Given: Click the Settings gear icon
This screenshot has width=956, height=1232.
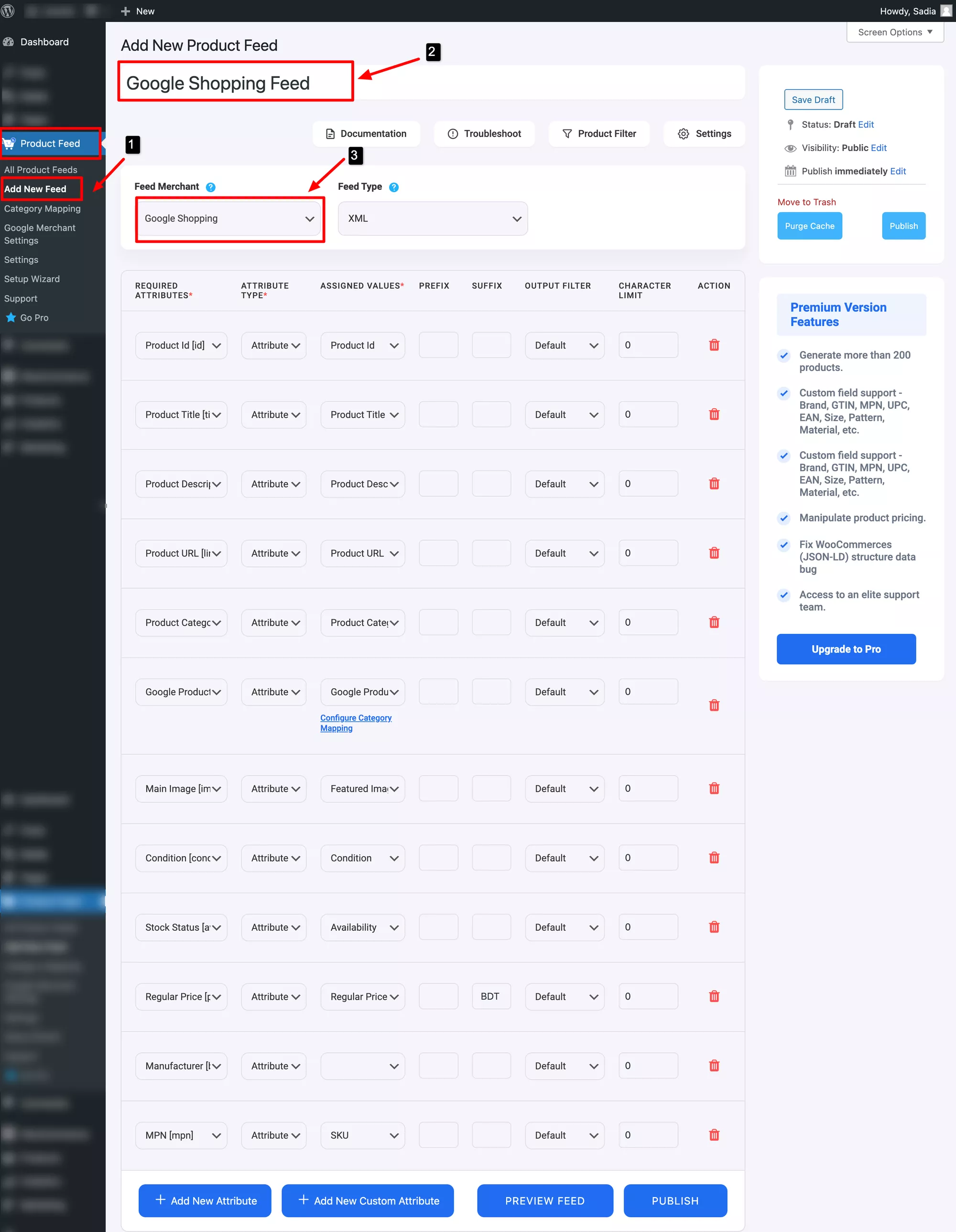Looking at the screenshot, I should pos(683,133).
